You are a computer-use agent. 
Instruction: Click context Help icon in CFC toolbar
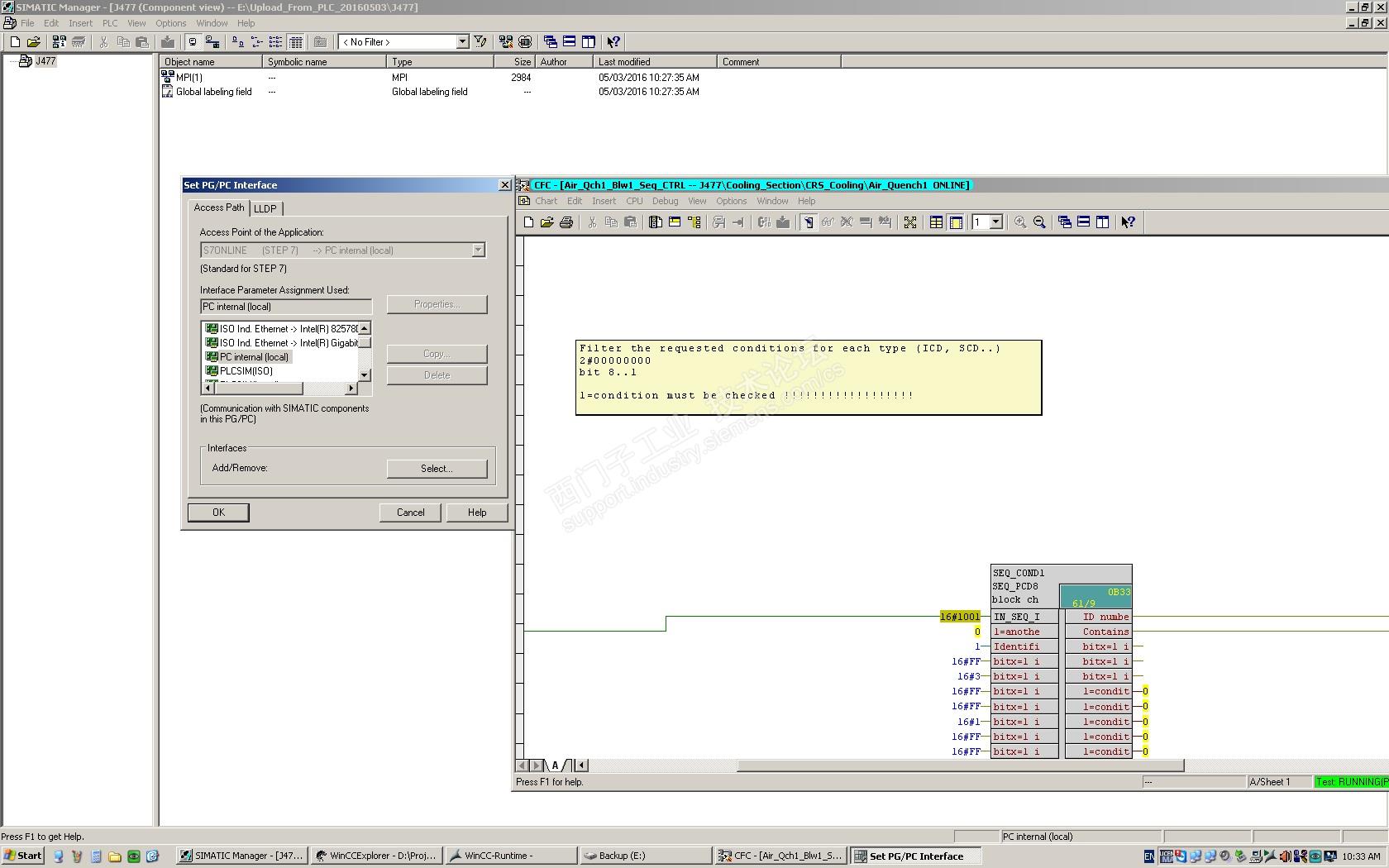coord(1129,222)
